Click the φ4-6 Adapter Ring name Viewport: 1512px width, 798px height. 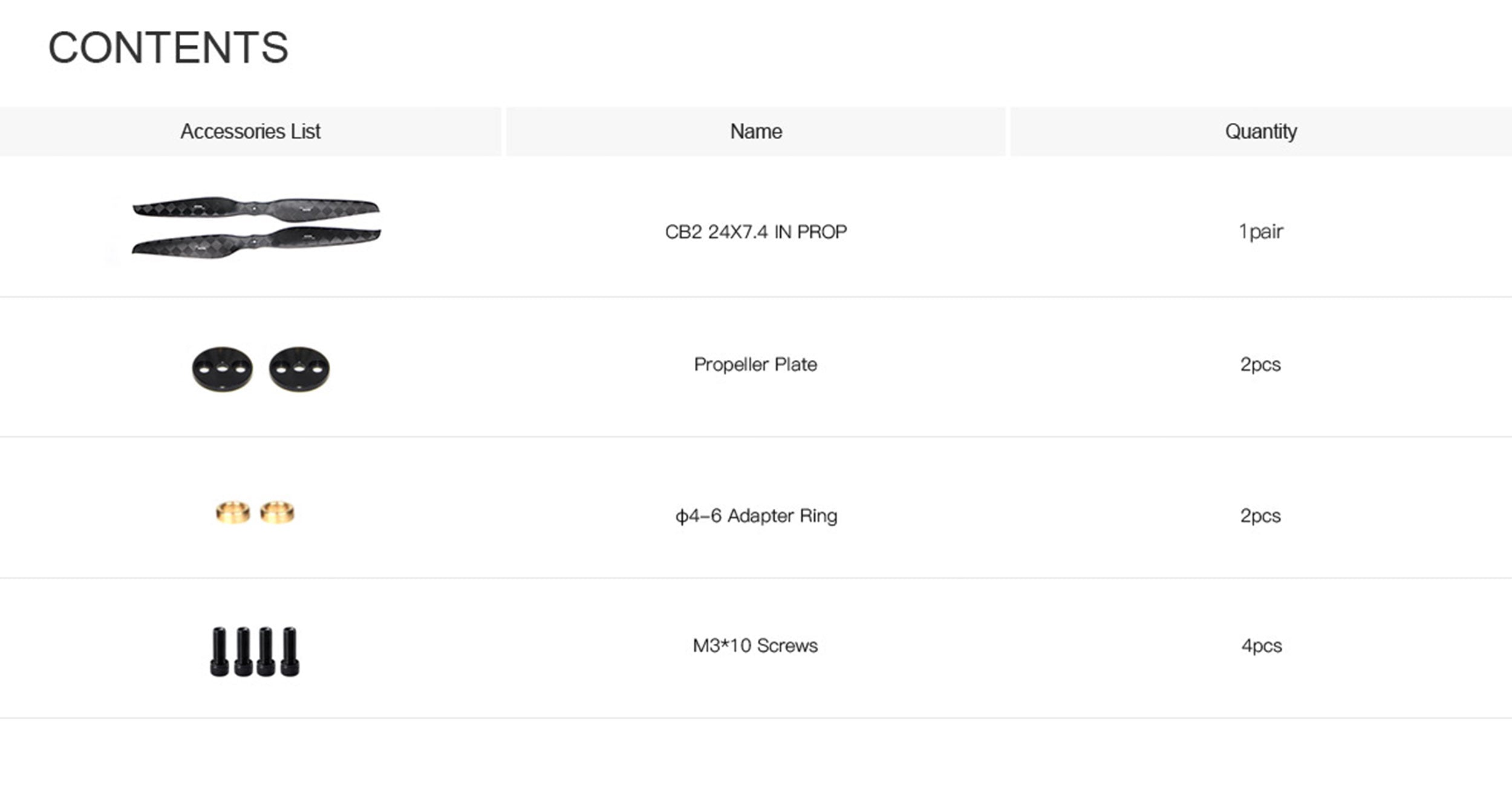[756, 515]
